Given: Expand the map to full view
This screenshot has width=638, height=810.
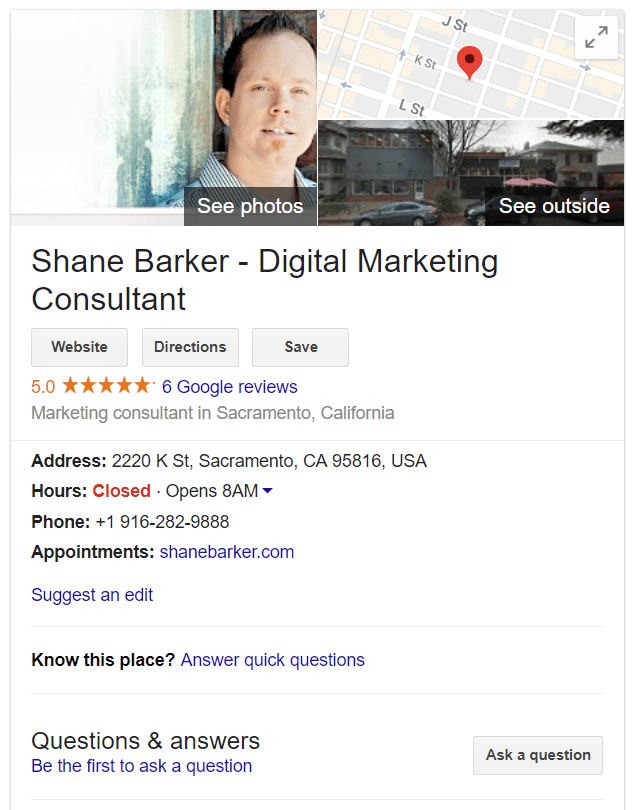Looking at the screenshot, I should click(x=596, y=38).
